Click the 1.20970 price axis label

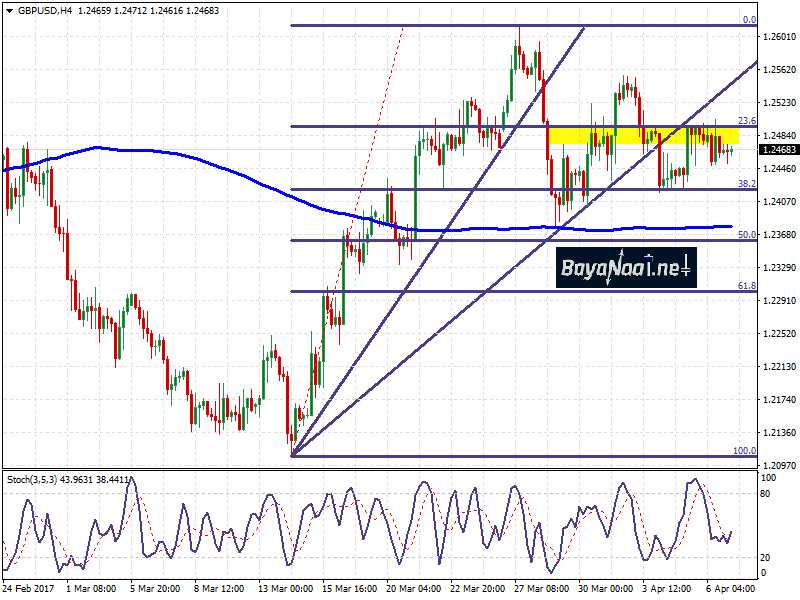[779, 466]
